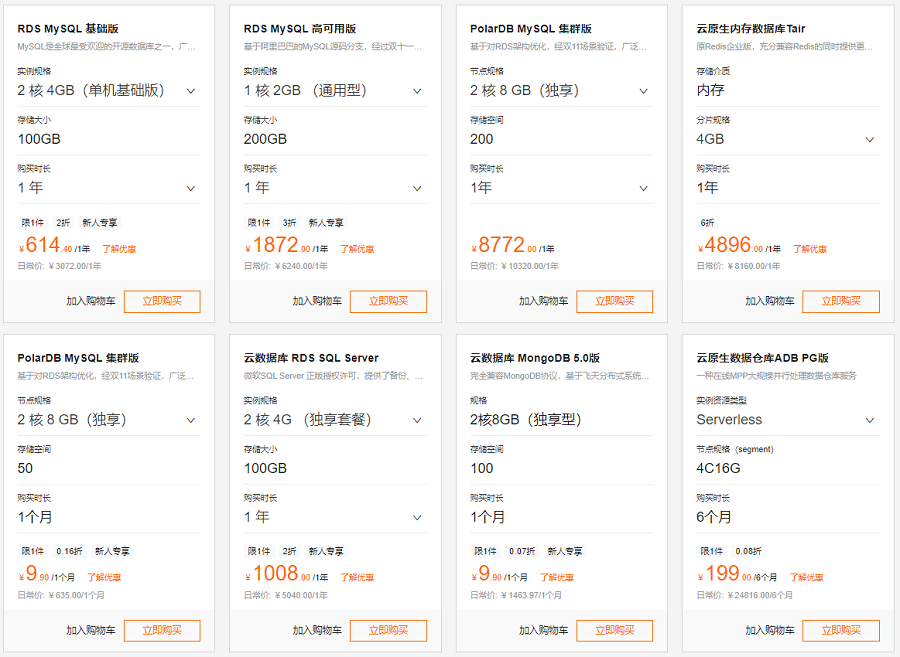
Task: Click the 云原生数据仓库ADB PG版 title
Action: click(762, 358)
